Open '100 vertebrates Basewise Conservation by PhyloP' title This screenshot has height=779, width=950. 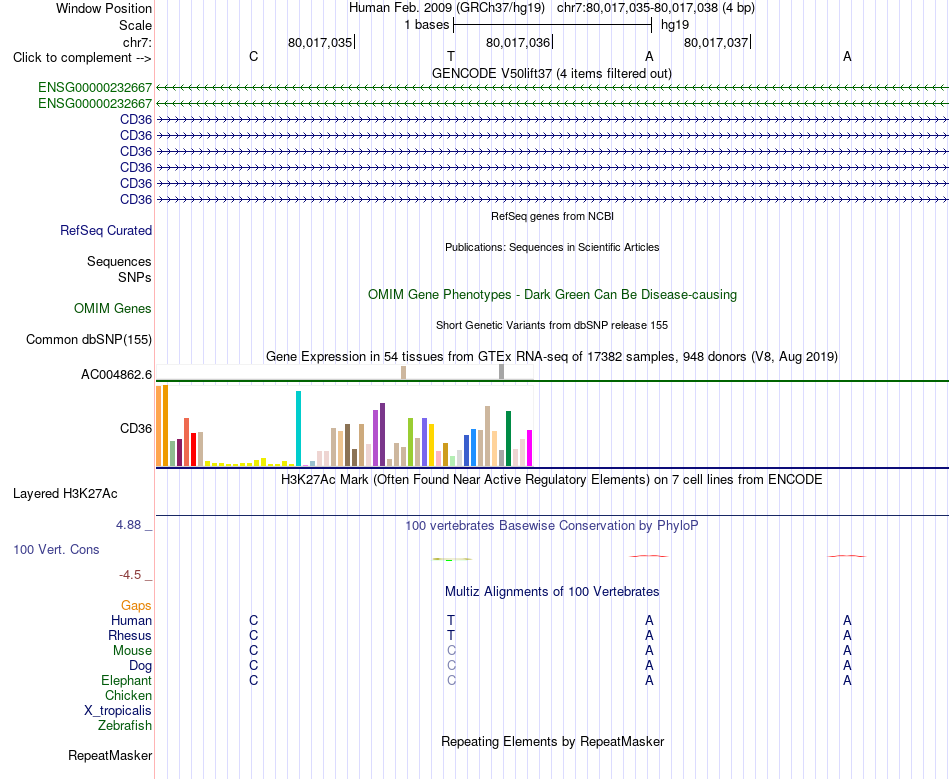tap(552, 525)
